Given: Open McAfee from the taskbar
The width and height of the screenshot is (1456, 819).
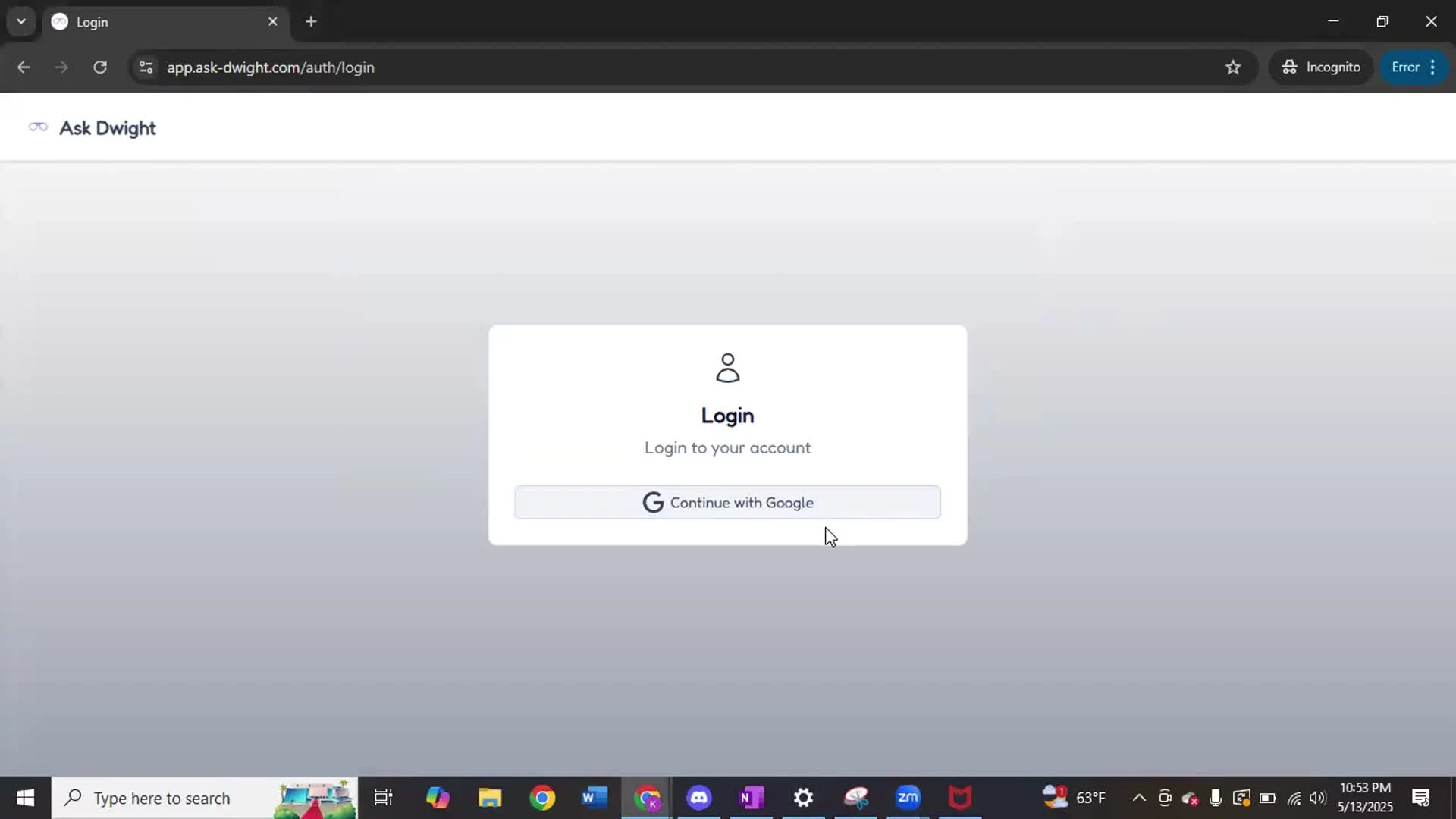Looking at the screenshot, I should pos(960,798).
